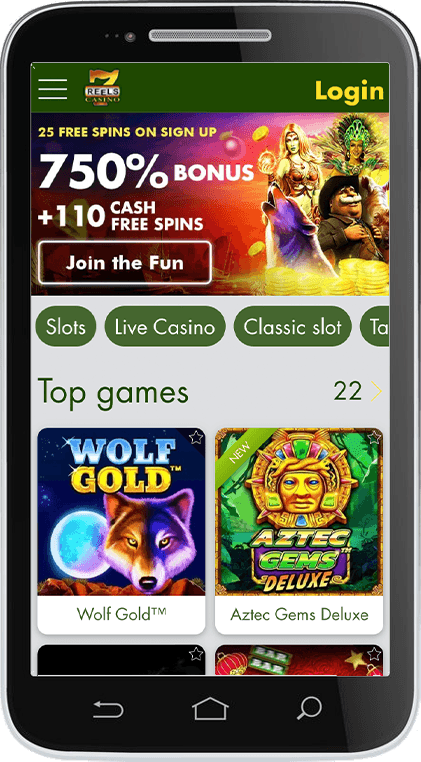The image size is (421, 762).
Task: Favorite Wolf Gold with its star icon
Action: pos(195,437)
